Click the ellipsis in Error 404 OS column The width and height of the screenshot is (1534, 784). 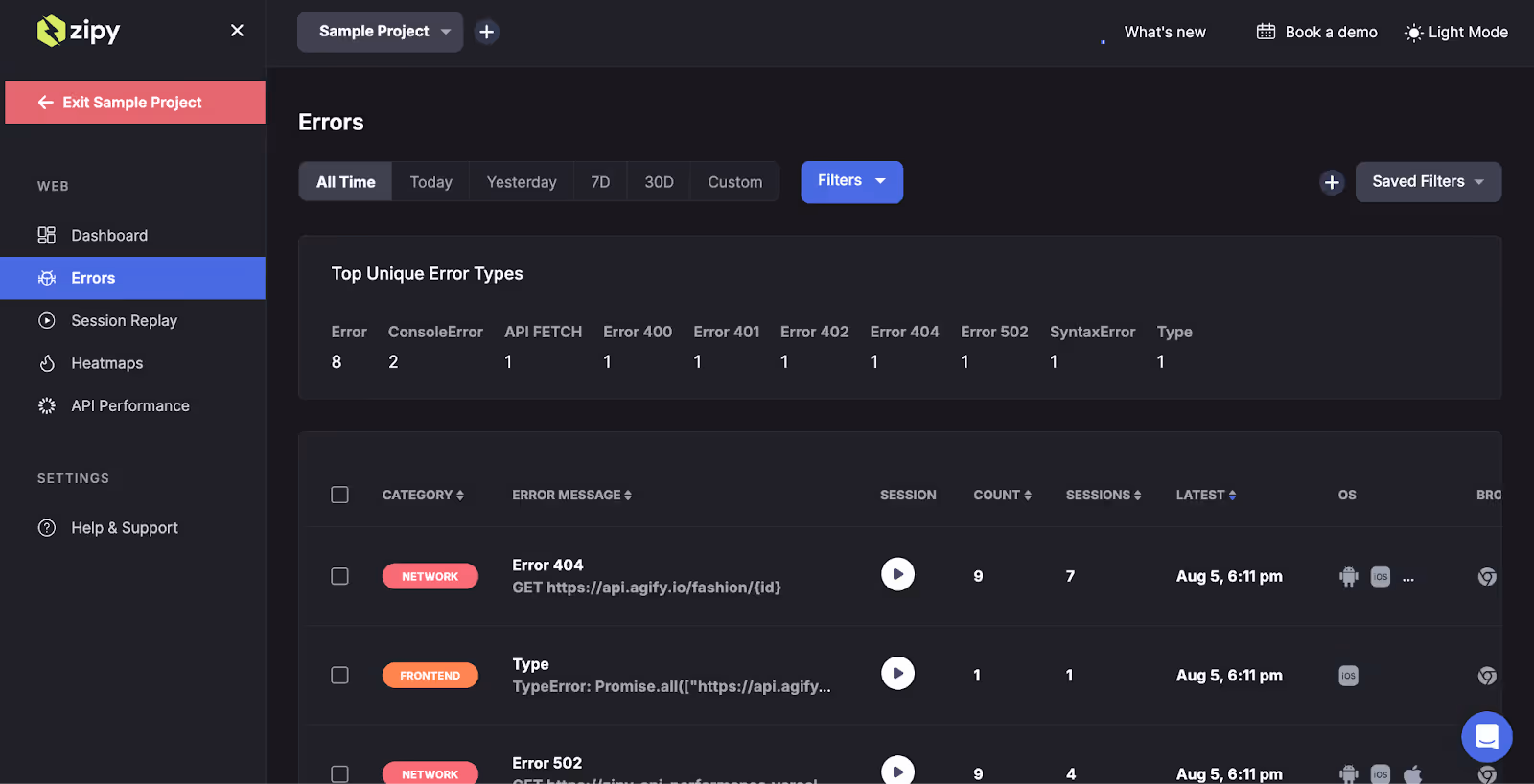(x=1408, y=578)
